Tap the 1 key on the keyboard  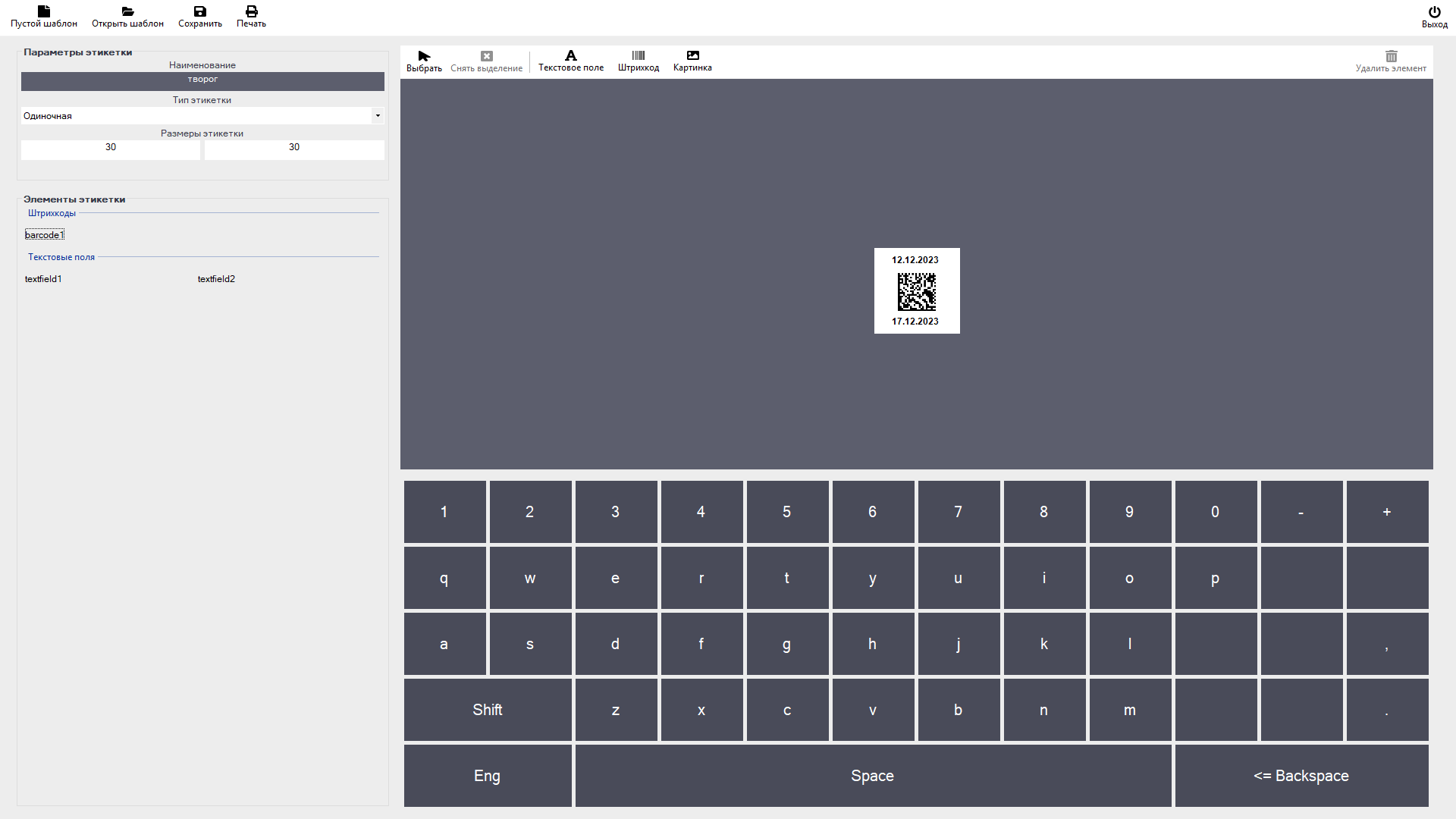(x=445, y=512)
